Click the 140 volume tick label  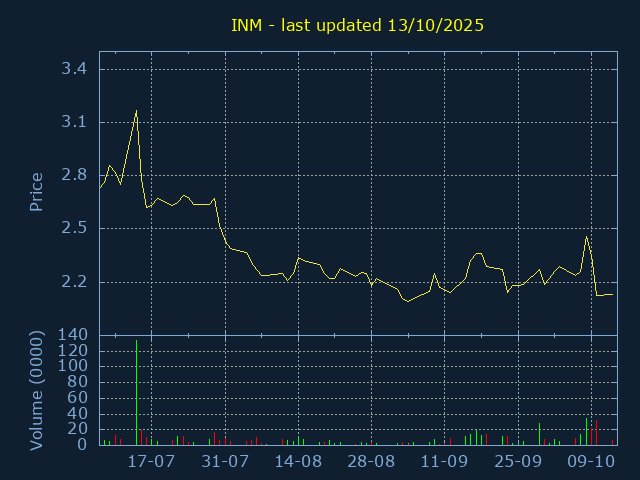point(73,335)
